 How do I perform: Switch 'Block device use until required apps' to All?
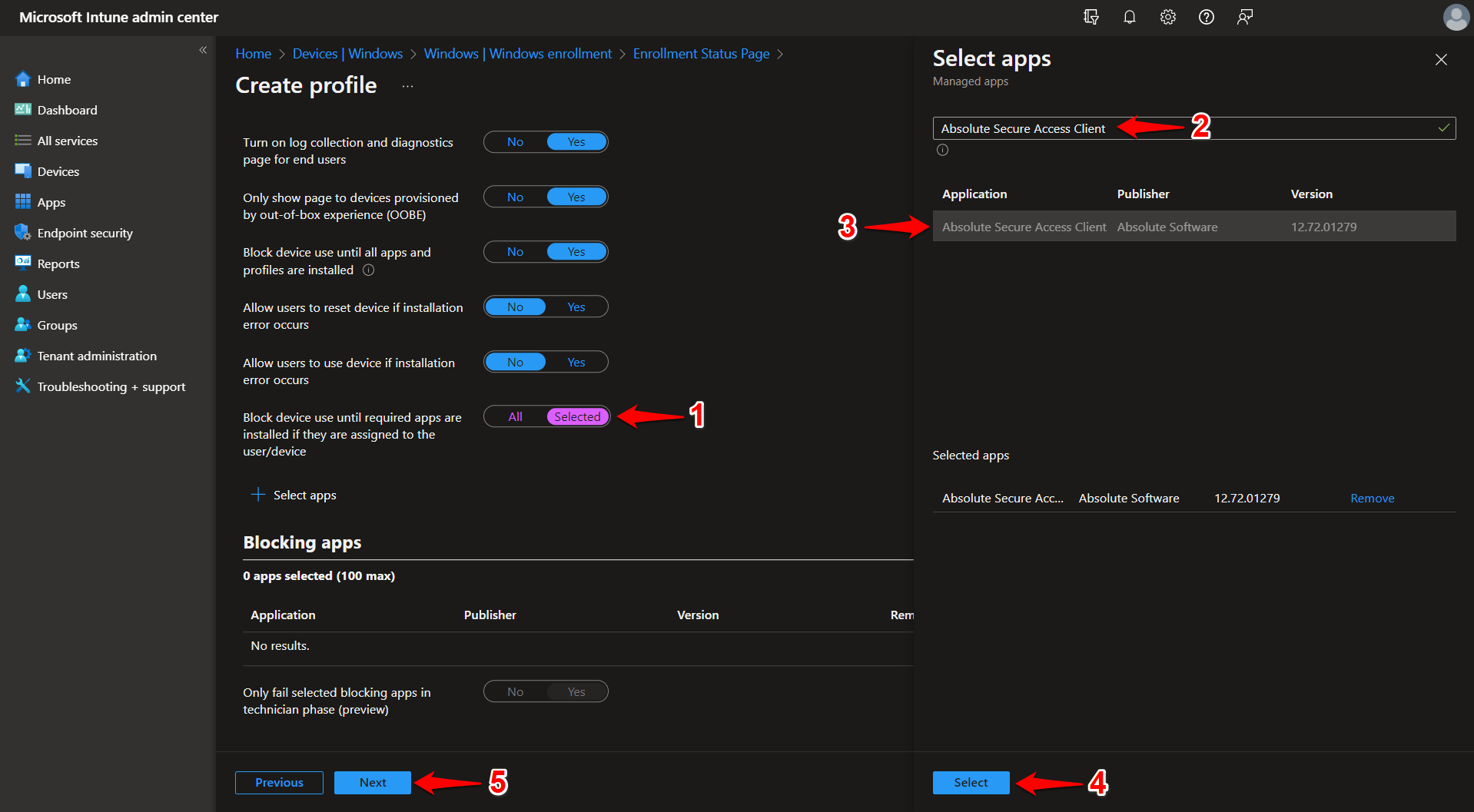point(514,416)
